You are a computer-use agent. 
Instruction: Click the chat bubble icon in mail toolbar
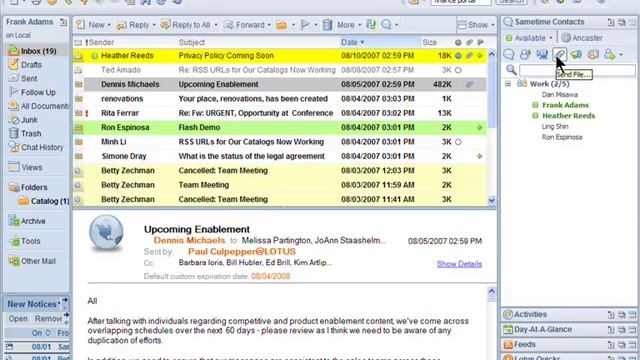point(386,25)
